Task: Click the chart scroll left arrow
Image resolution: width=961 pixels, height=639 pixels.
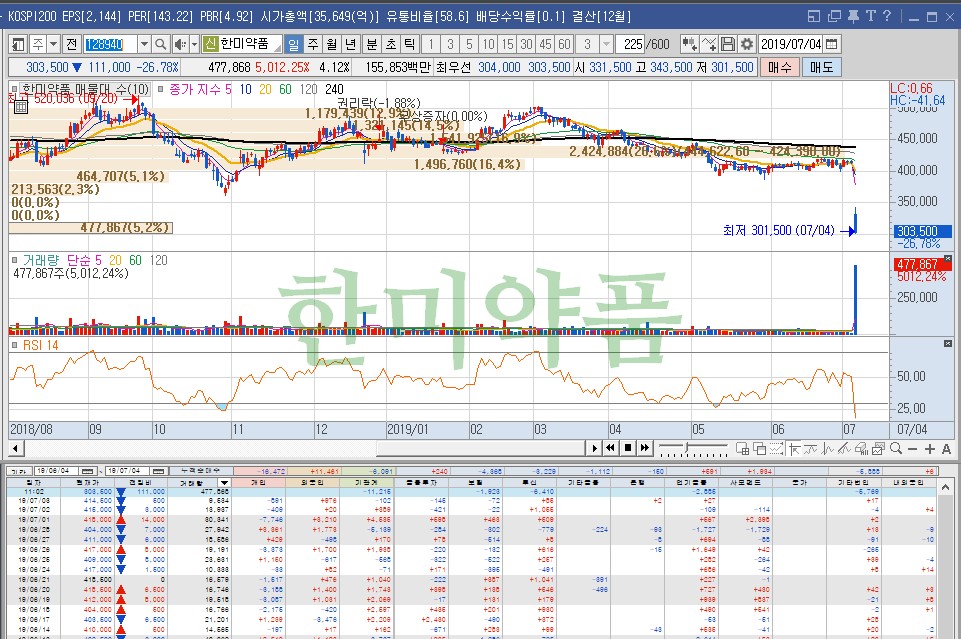Action: click(x=17, y=448)
